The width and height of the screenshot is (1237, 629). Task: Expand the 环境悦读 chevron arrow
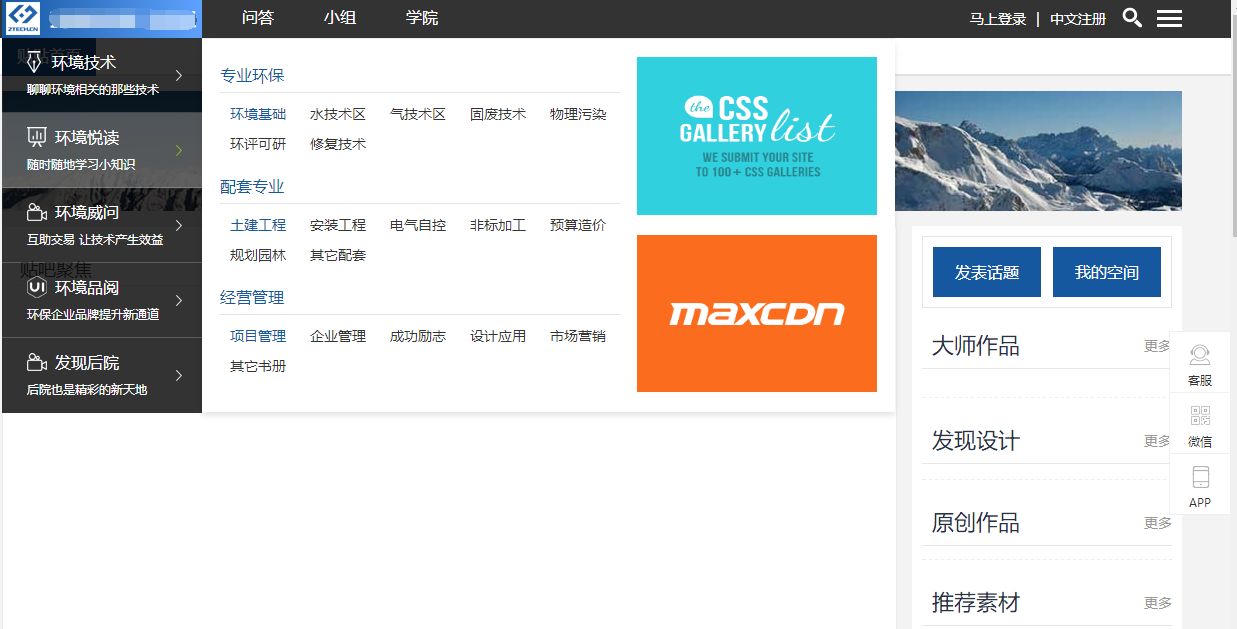click(179, 150)
